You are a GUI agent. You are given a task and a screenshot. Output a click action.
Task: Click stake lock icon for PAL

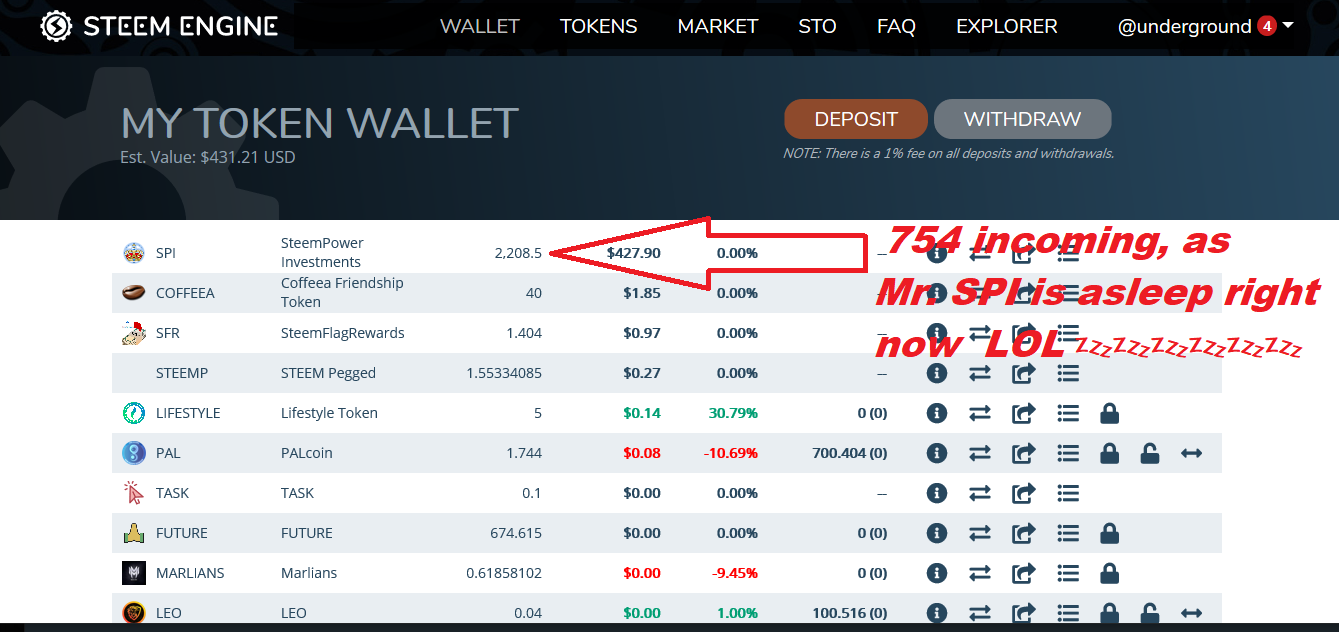1109,453
